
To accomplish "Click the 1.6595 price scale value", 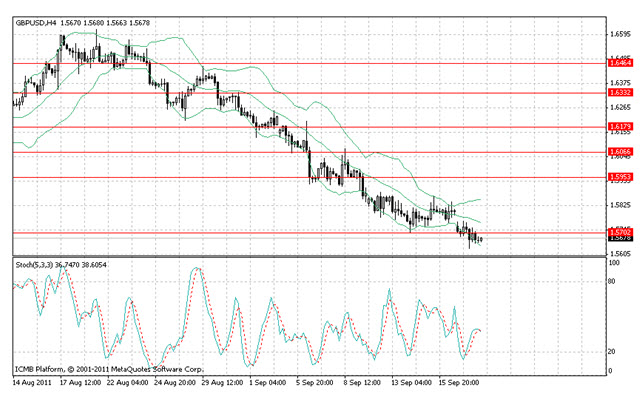I will [x=620, y=34].
